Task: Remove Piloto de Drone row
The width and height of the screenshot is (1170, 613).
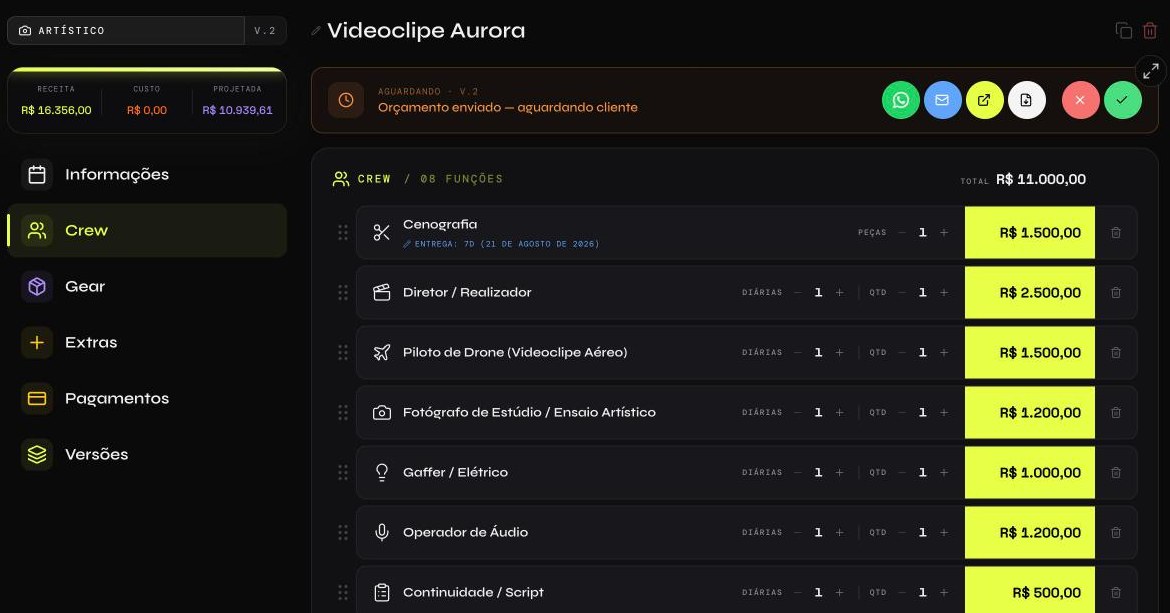Action: click(x=1116, y=353)
